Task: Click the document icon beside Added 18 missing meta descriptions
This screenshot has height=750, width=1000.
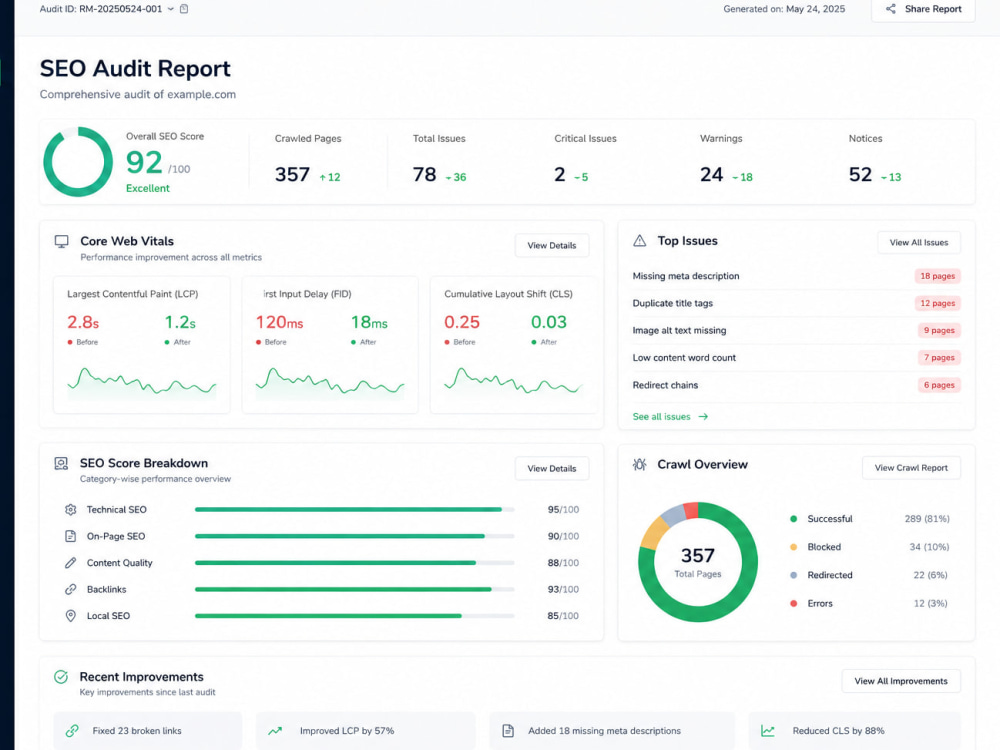Action: pyautogui.click(x=508, y=731)
